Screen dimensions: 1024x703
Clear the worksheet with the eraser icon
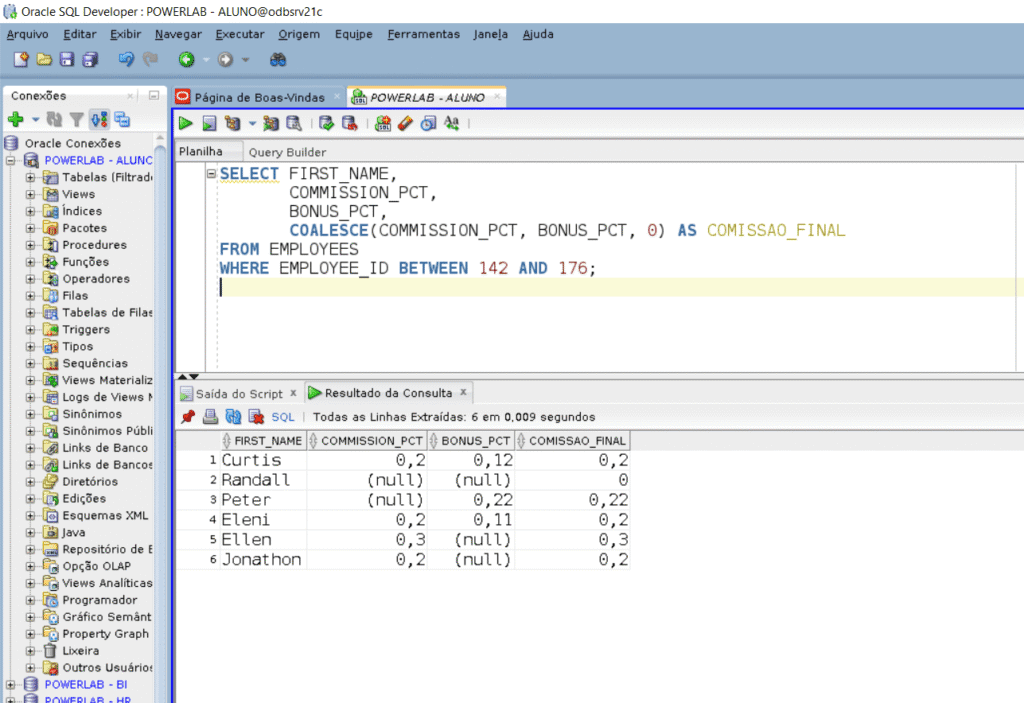(x=405, y=124)
